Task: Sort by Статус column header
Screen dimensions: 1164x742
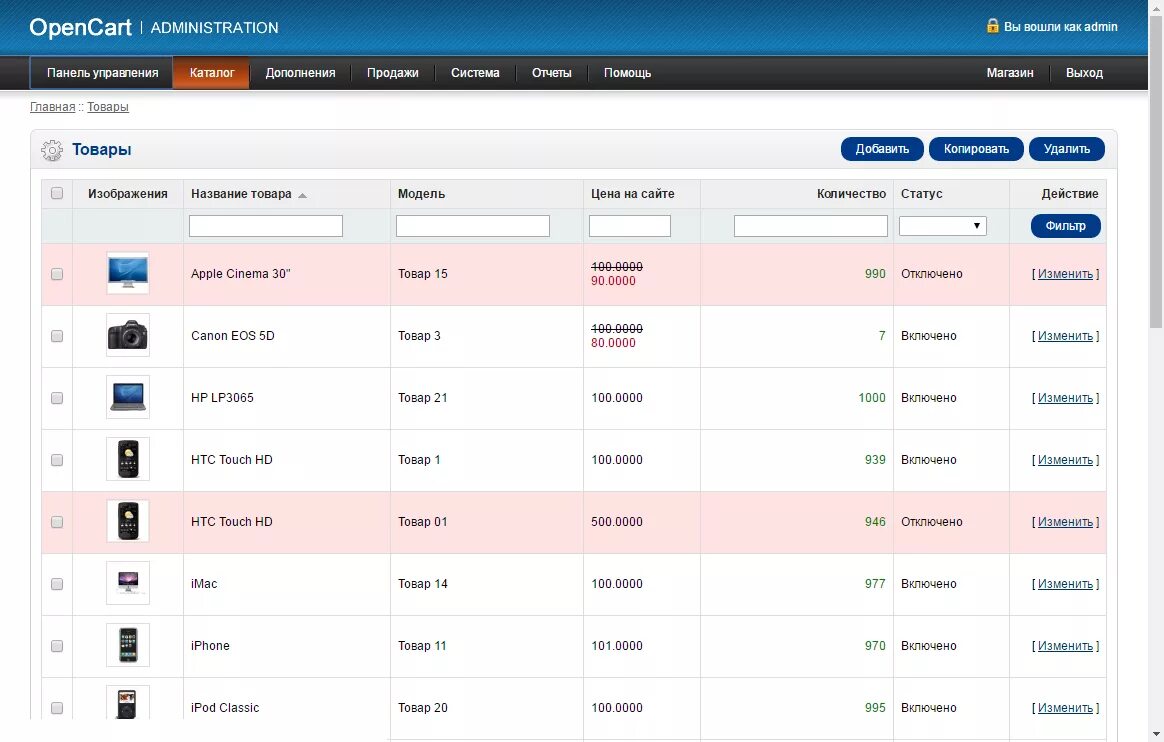Action: pyautogui.click(x=921, y=194)
